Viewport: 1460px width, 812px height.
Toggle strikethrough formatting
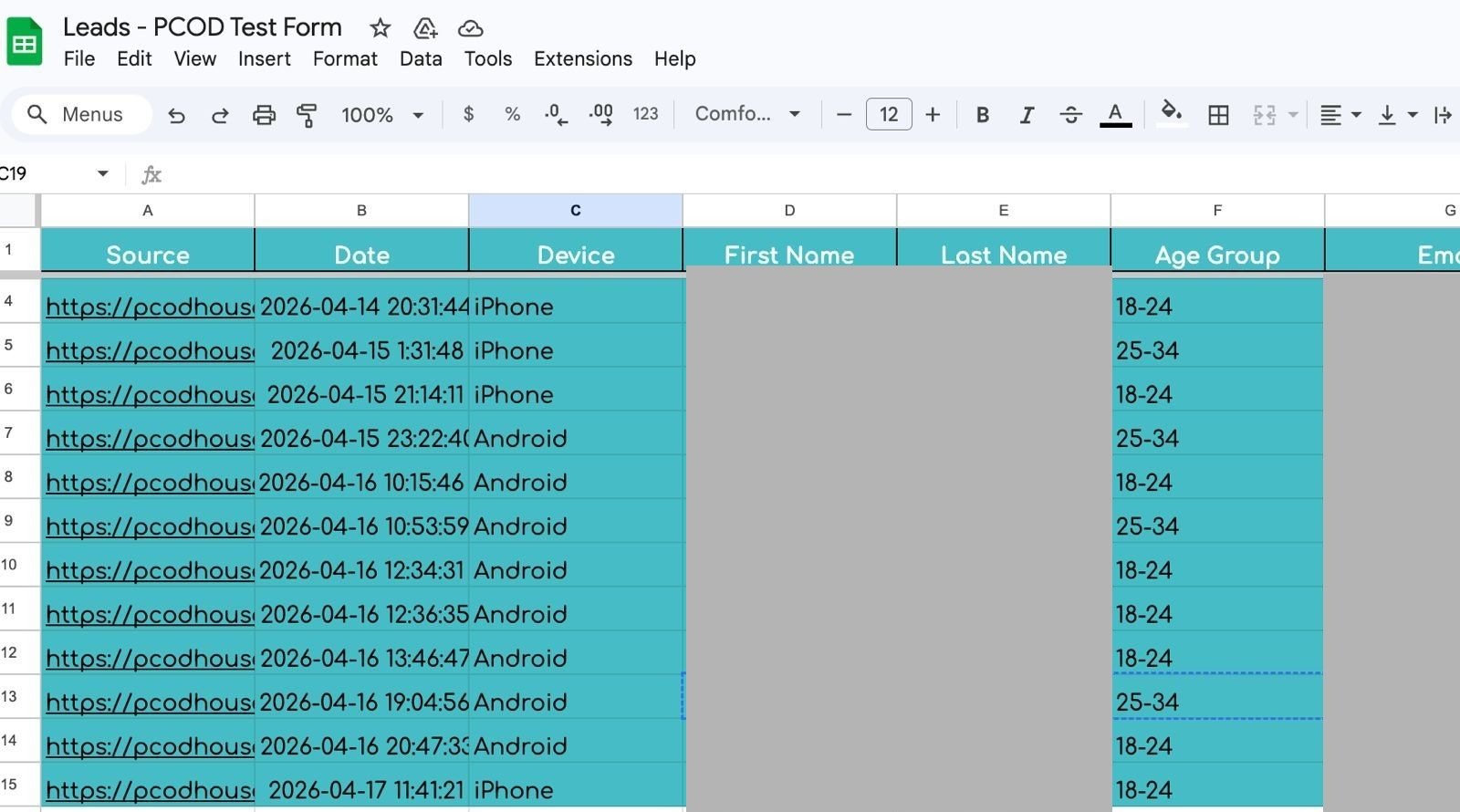coord(1070,115)
